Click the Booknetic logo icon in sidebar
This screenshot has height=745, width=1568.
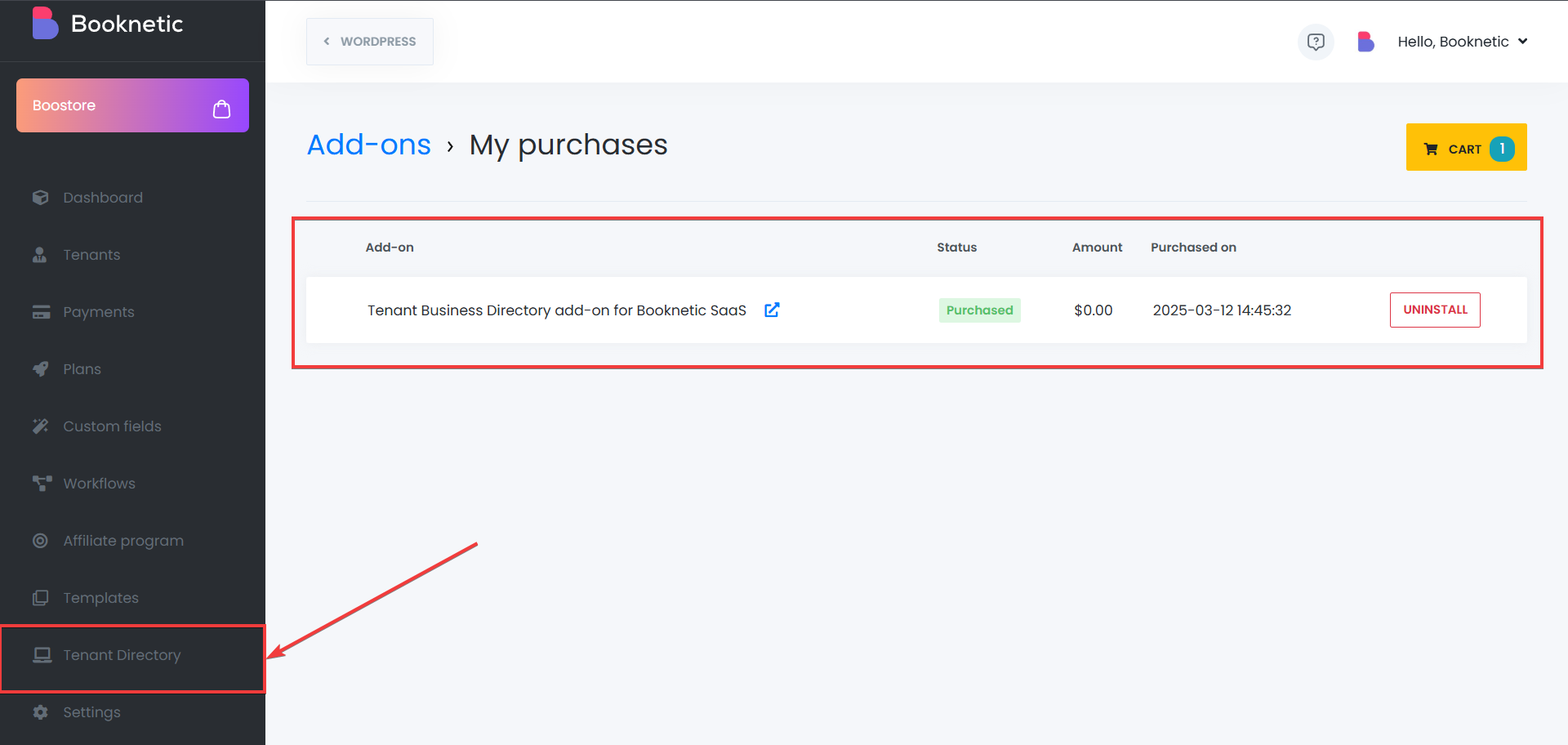[45, 23]
